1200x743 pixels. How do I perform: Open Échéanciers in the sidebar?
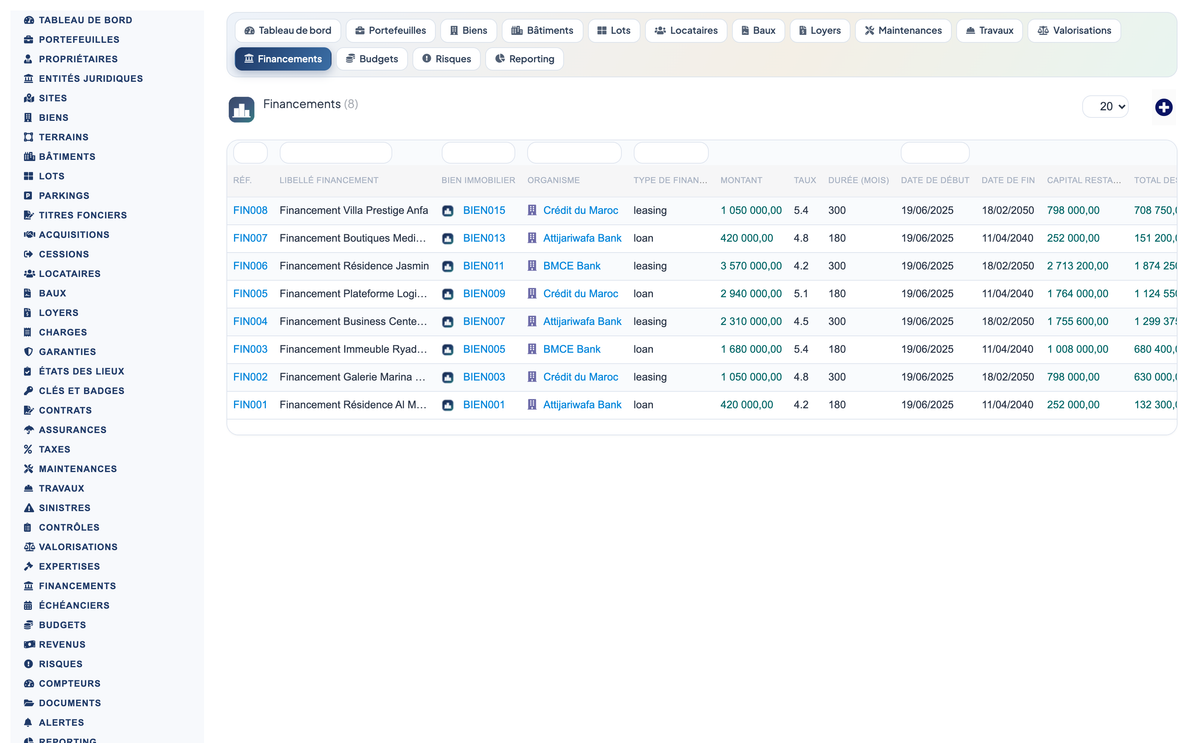point(74,606)
